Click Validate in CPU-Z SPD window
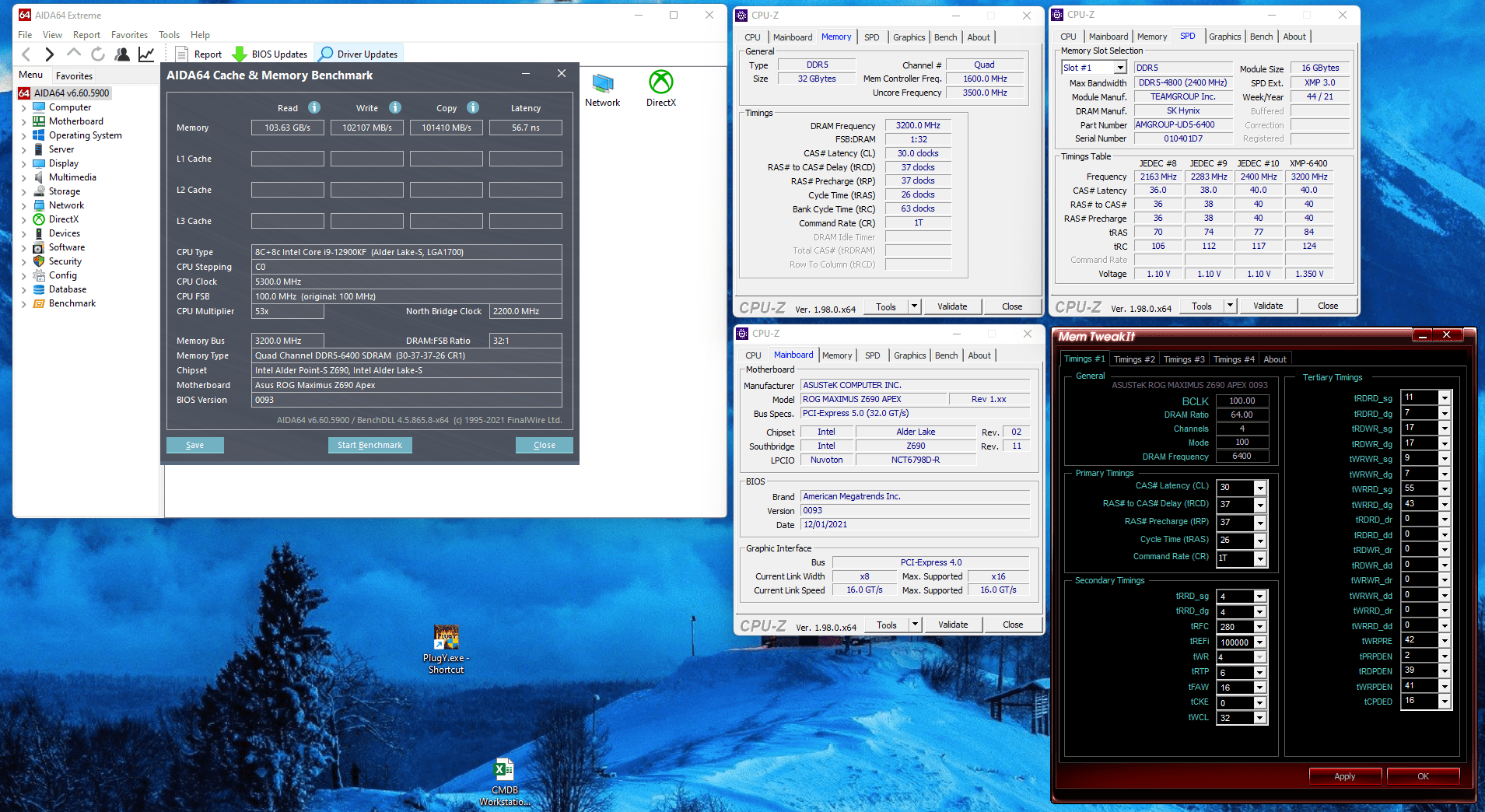 [1268, 306]
